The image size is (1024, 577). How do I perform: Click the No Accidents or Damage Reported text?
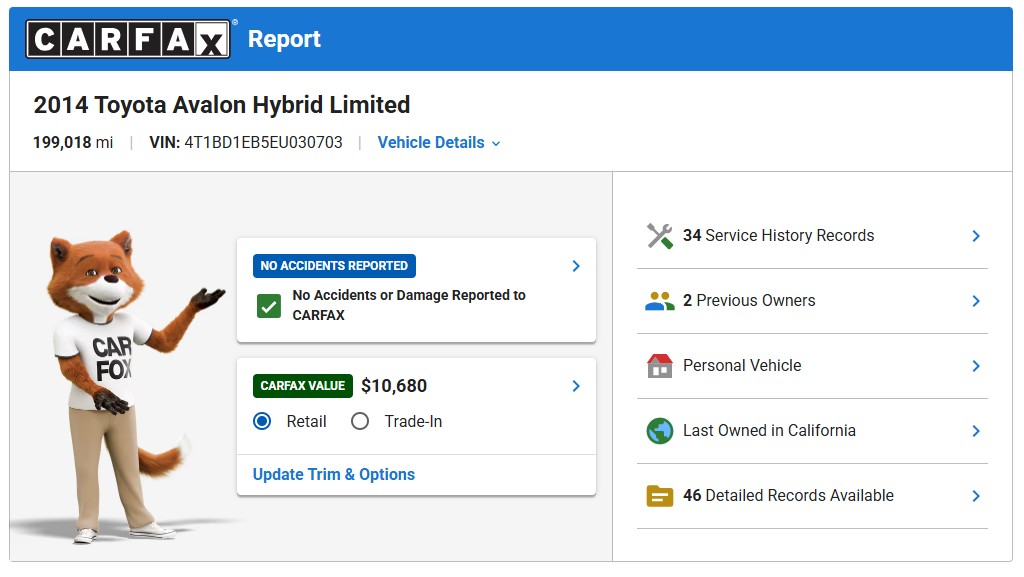point(409,305)
